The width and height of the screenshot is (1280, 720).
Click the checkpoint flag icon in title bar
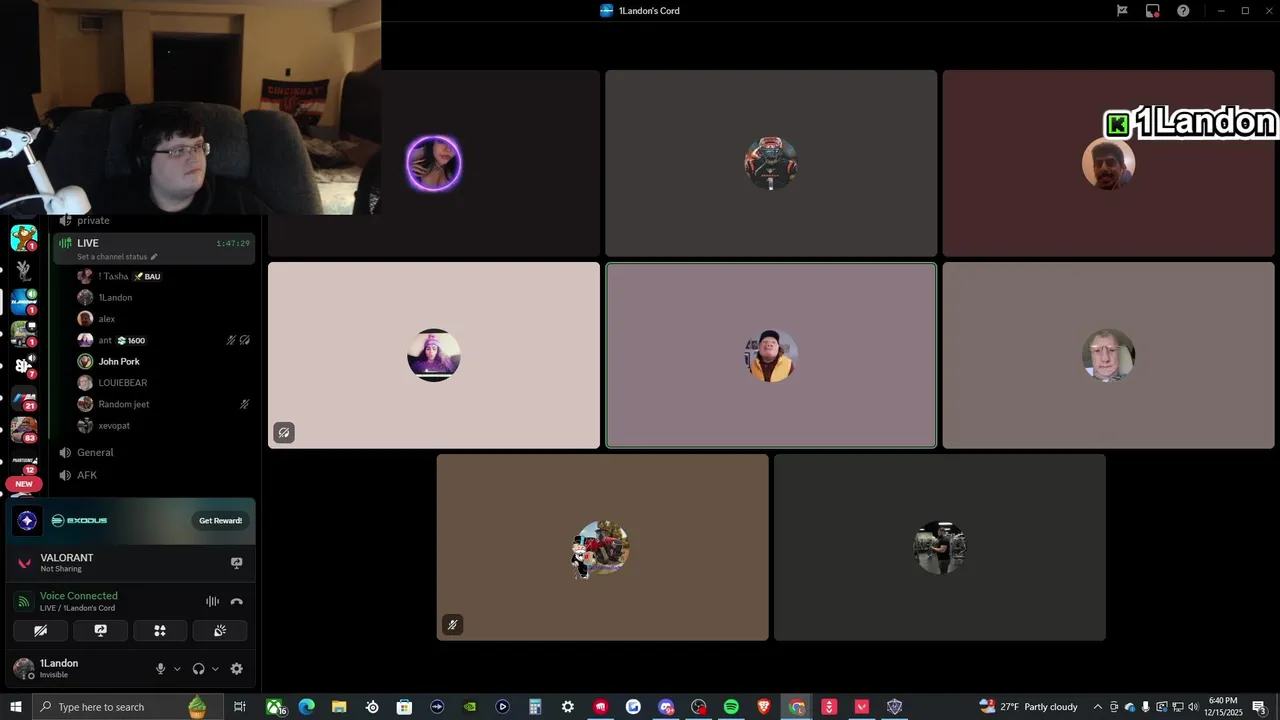click(1123, 11)
